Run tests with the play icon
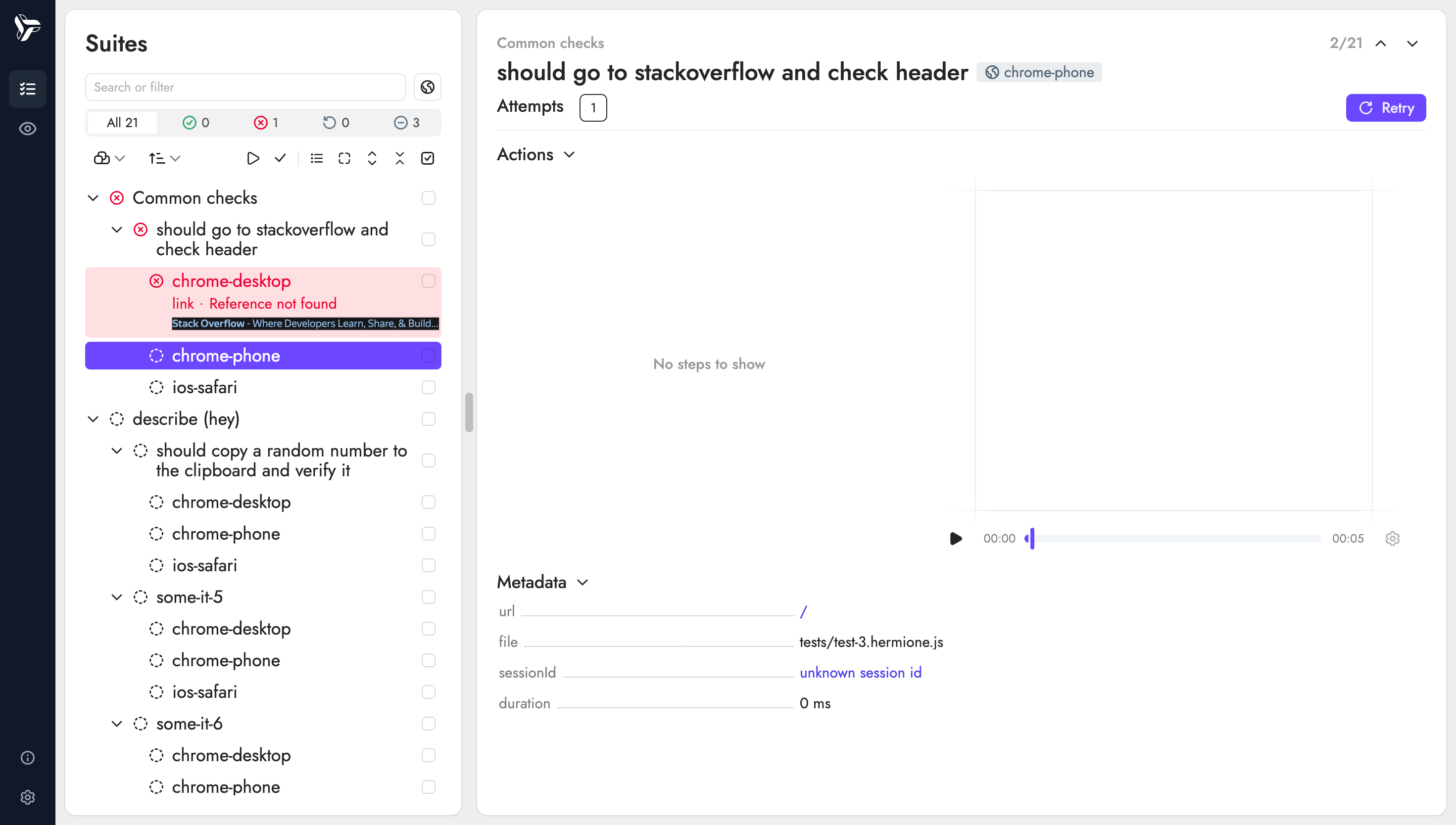 (253, 159)
